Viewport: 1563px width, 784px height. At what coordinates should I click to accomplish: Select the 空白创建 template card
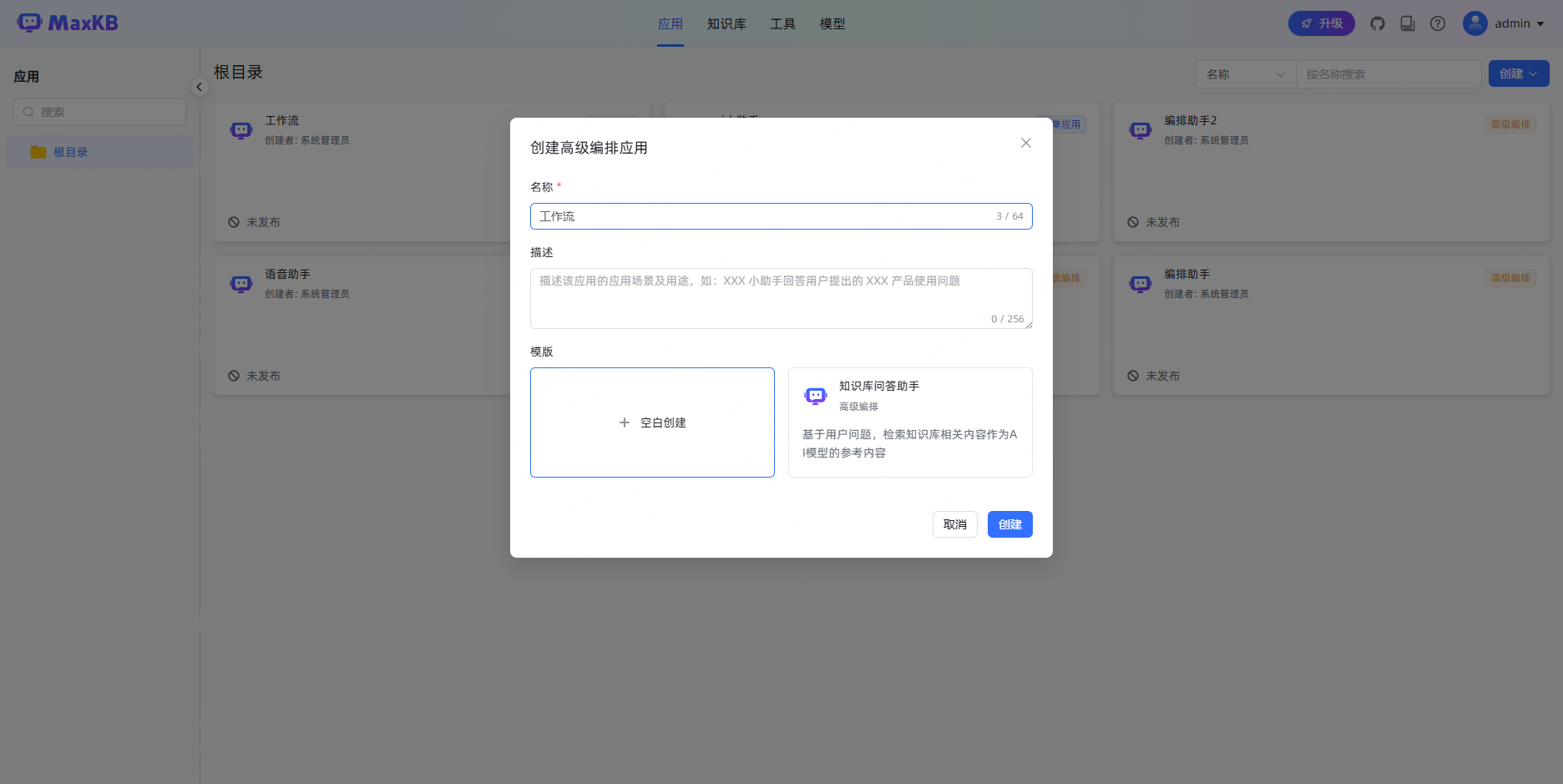(652, 422)
